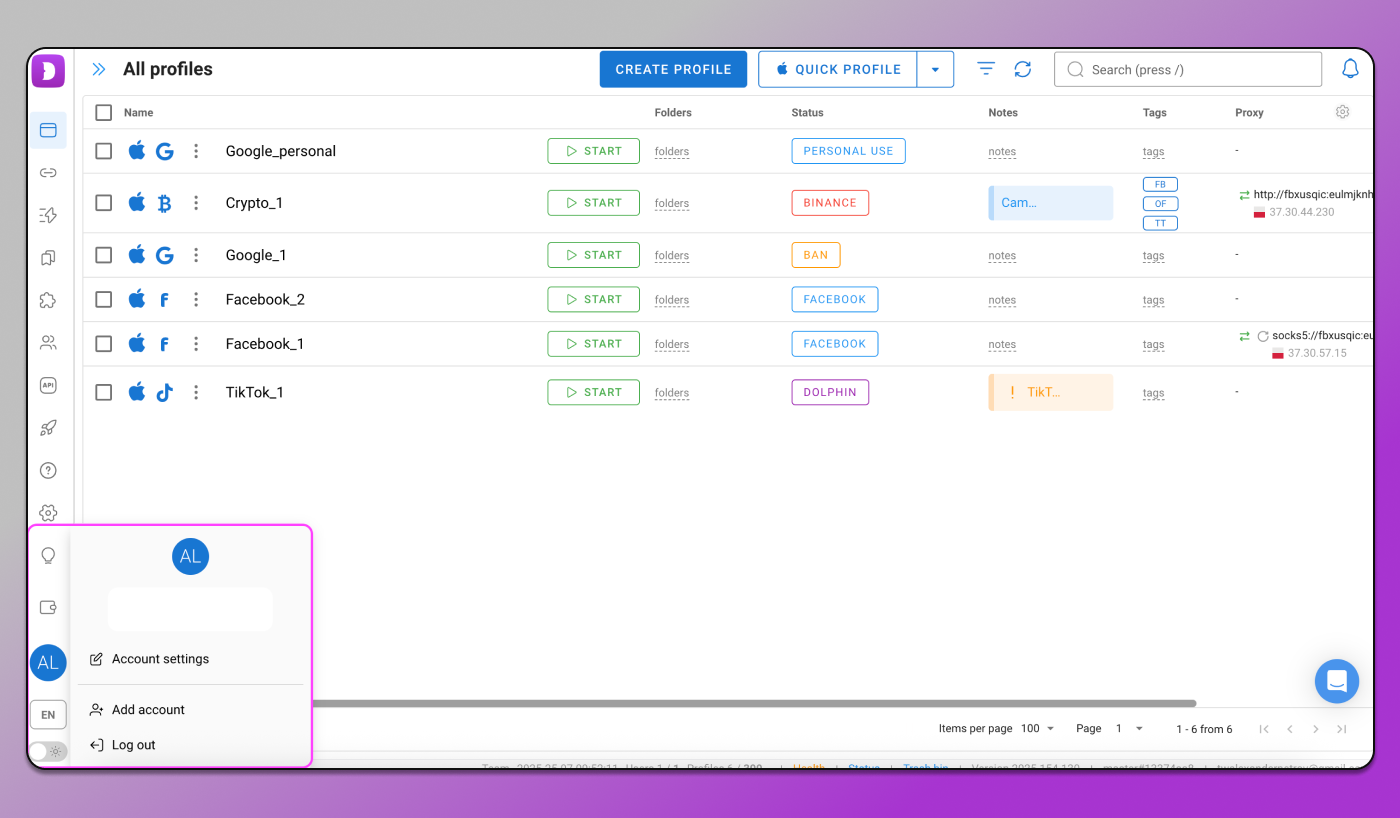Open the three-dot menu for TikTok_1
The image size is (1400, 818).
pyautogui.click(x=196, y=392)
